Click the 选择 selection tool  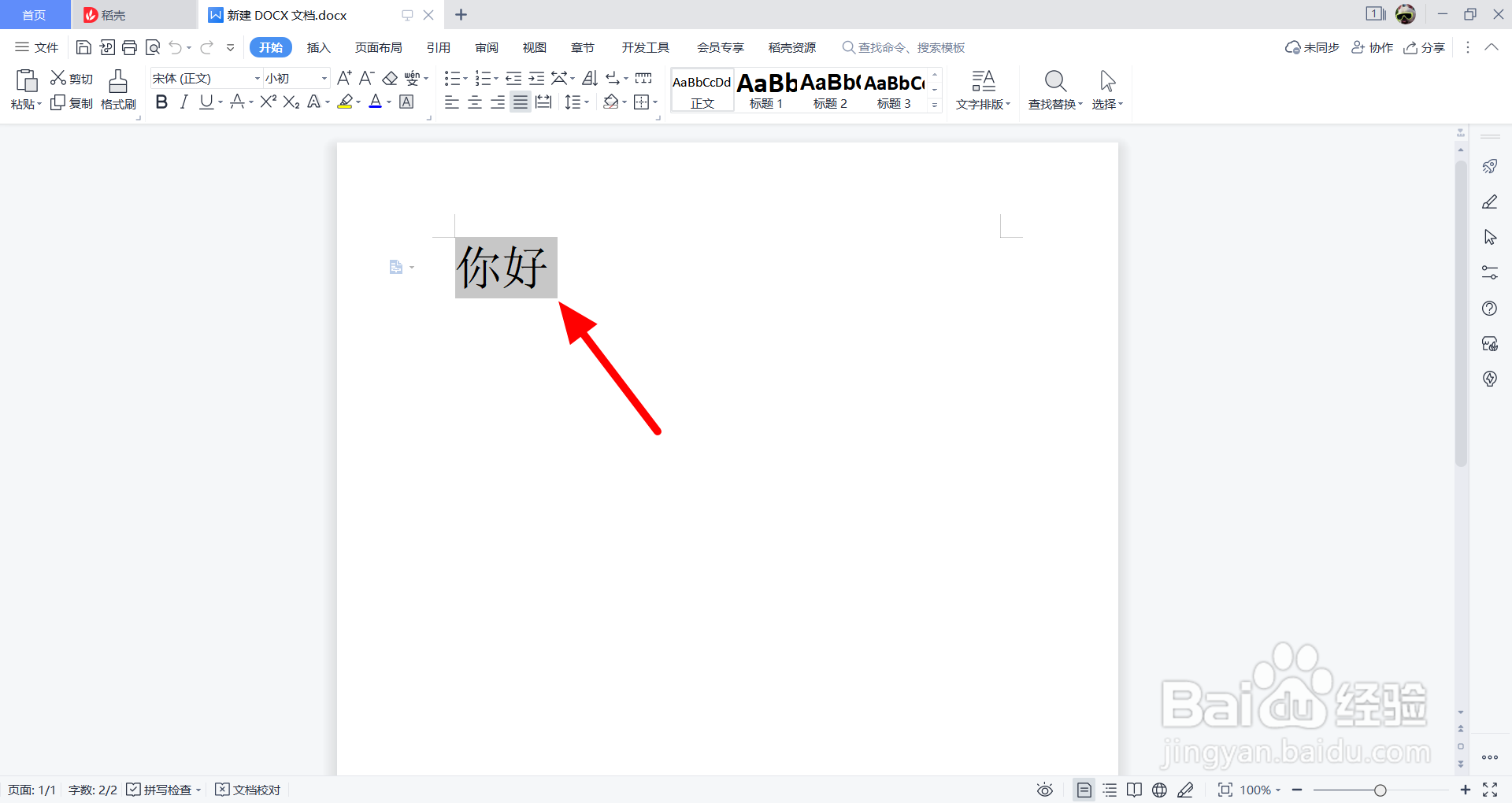[x=1107, y=90]
